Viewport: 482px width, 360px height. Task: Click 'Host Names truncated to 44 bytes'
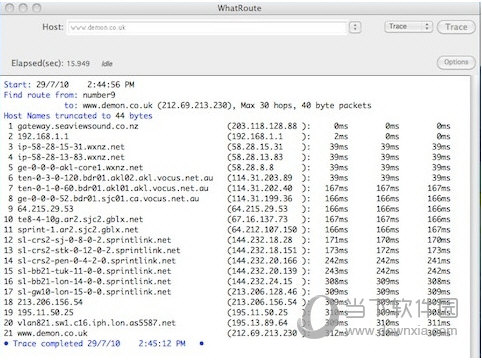coord(78,116)
